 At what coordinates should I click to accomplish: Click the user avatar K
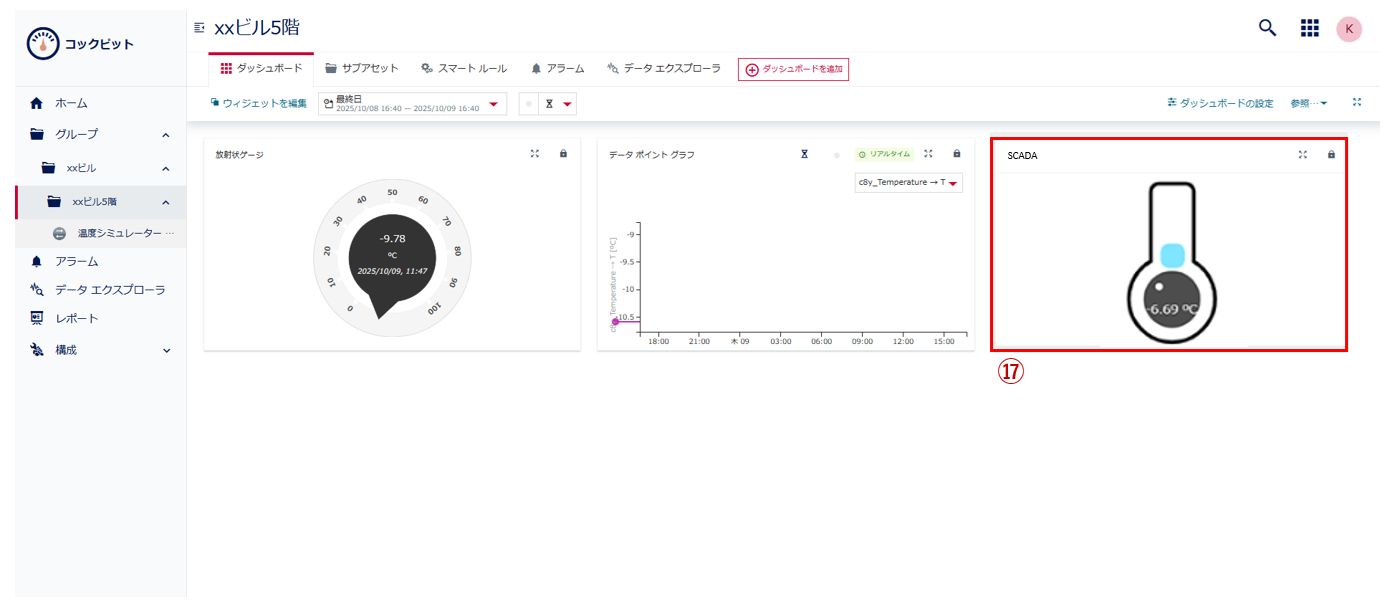[1349, 29]
